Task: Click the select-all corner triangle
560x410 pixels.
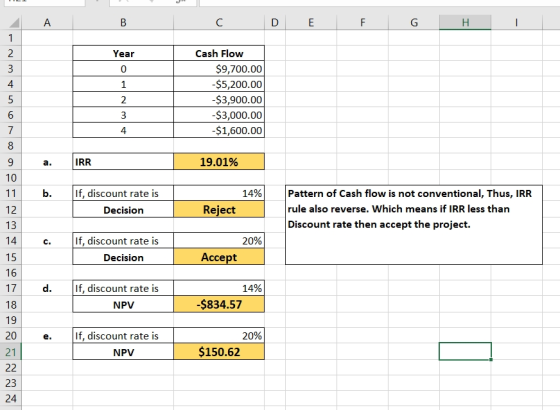Action: click(14, 23)
